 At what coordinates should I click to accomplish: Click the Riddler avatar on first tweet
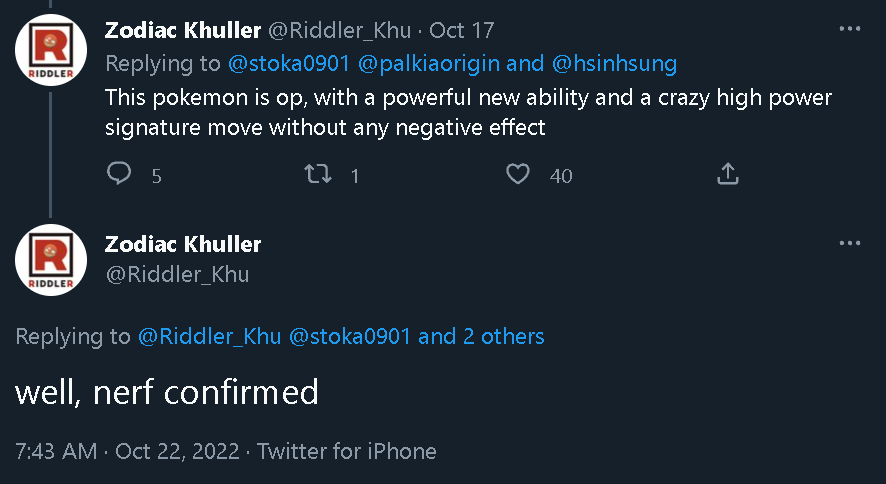[50, 50]
